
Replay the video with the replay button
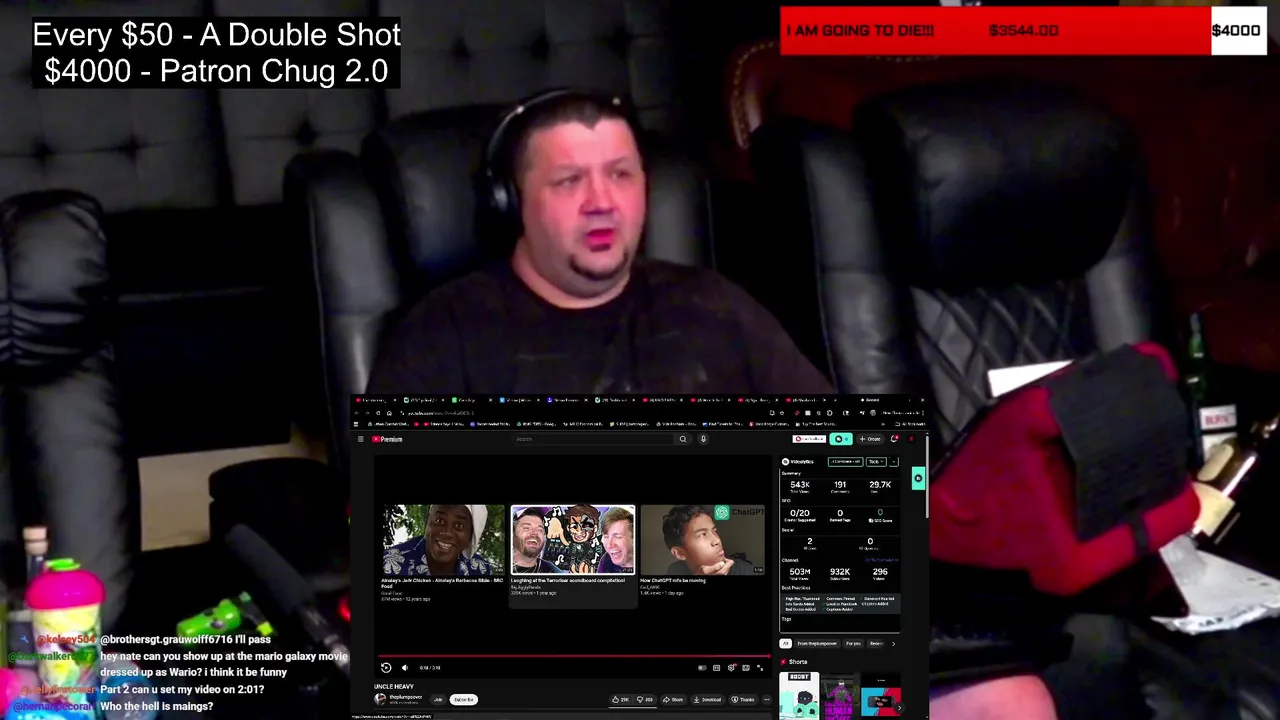[x=386, y=668]
